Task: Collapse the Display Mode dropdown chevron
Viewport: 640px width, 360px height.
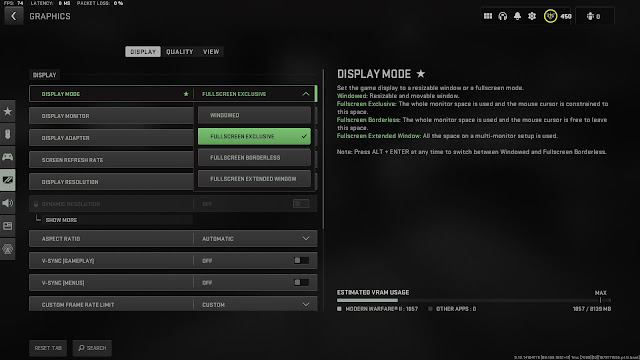Action: (x=306, y=94)
